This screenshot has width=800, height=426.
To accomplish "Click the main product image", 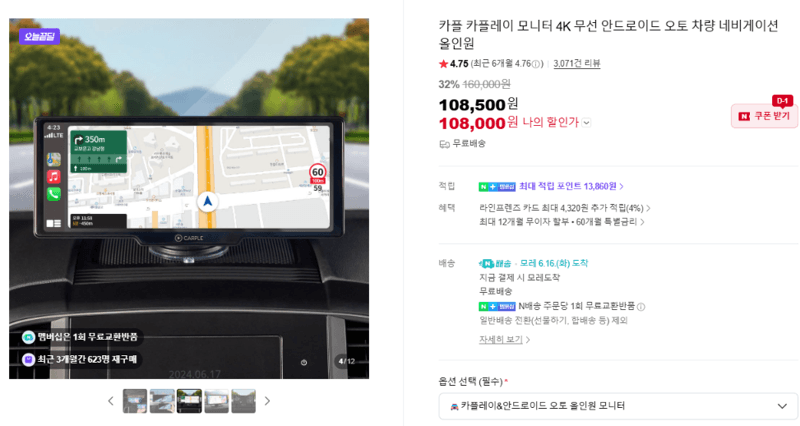I will point(189,199).
